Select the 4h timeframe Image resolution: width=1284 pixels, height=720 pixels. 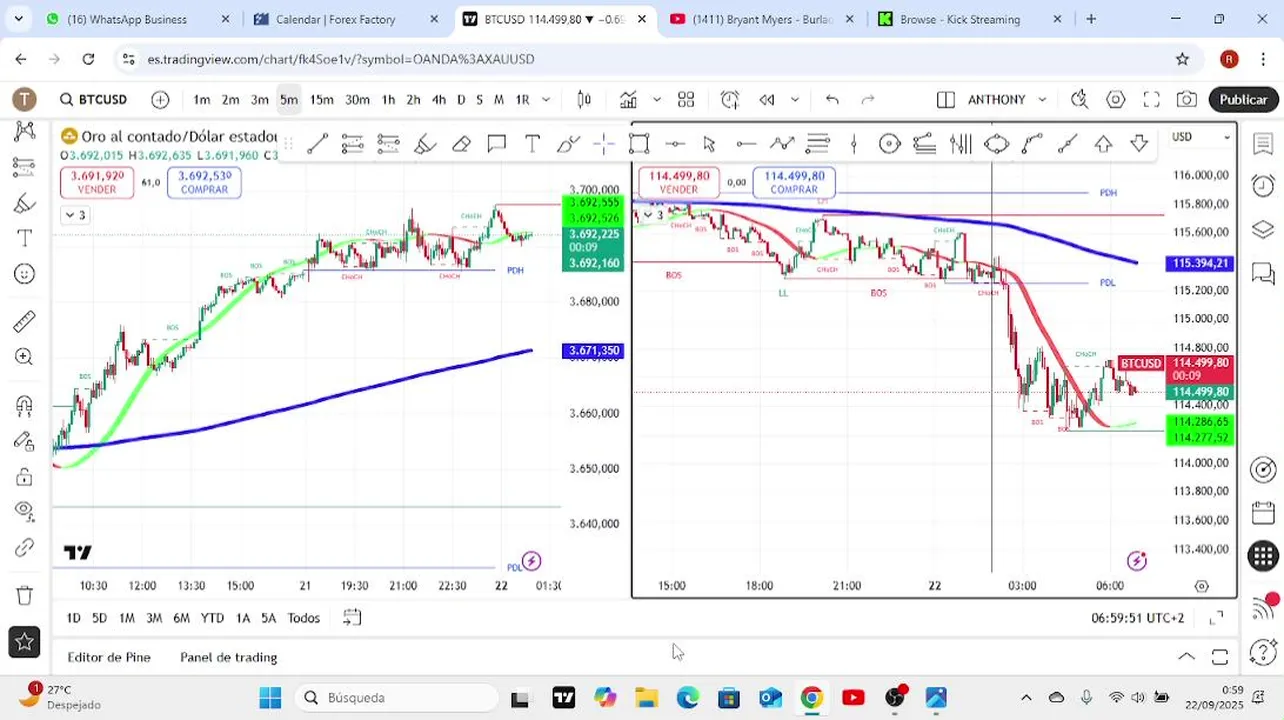coord(439,99)
